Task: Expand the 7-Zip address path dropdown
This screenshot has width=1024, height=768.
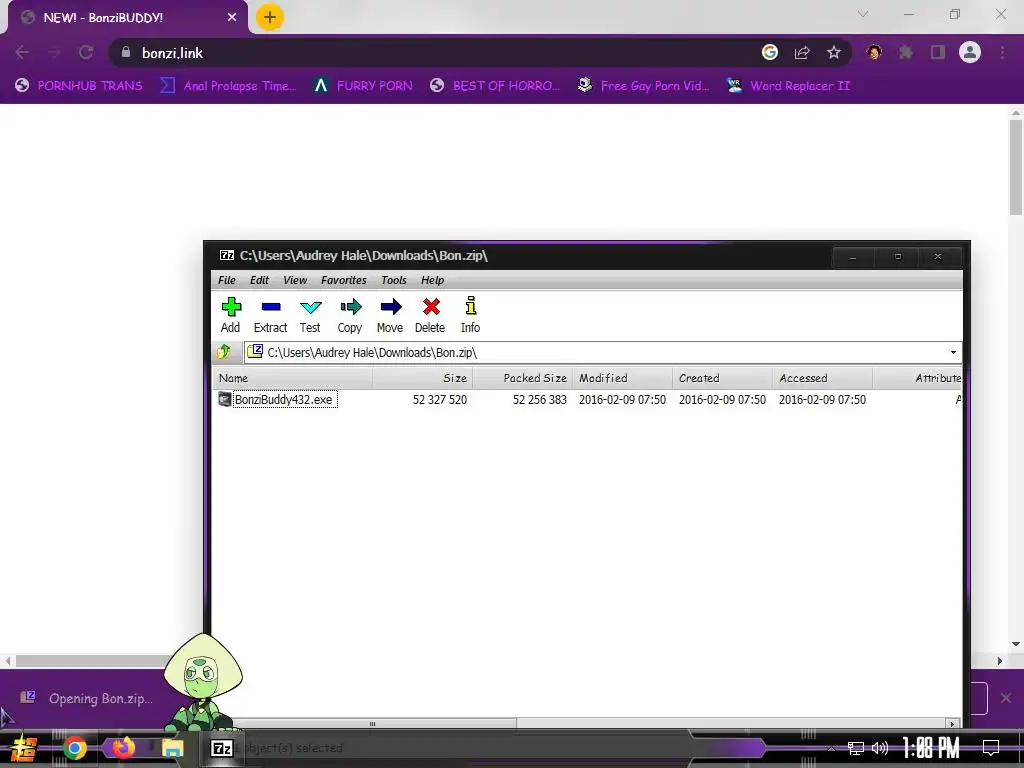Action: (x=953, y=353)
